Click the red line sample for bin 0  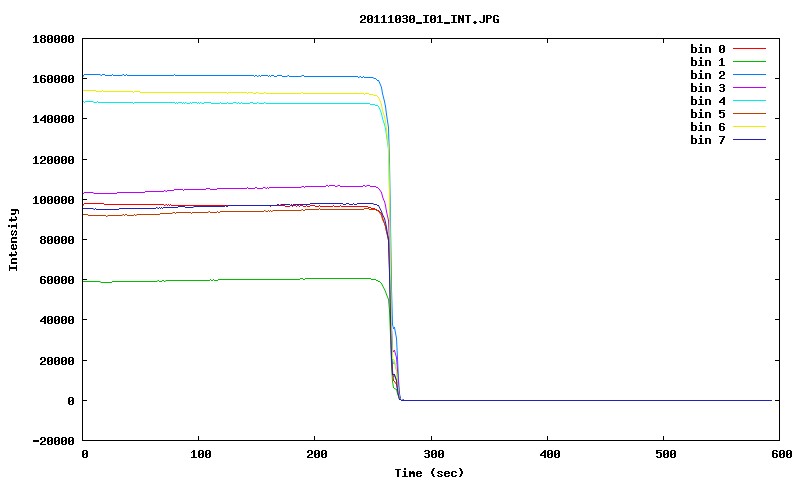(x=749, y=49)
